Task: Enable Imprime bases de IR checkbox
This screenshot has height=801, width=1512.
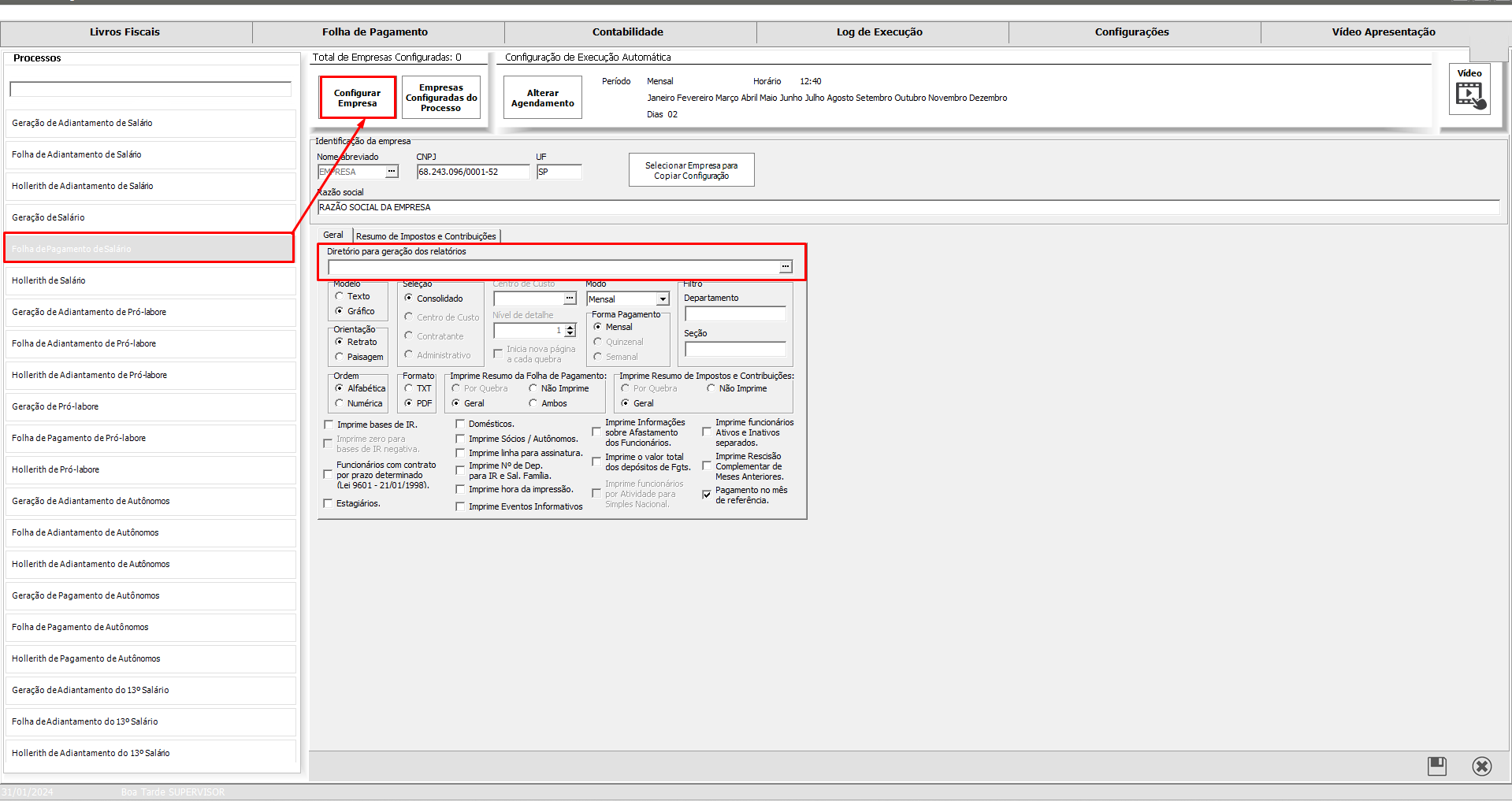Action: click(x=329, y=425)
